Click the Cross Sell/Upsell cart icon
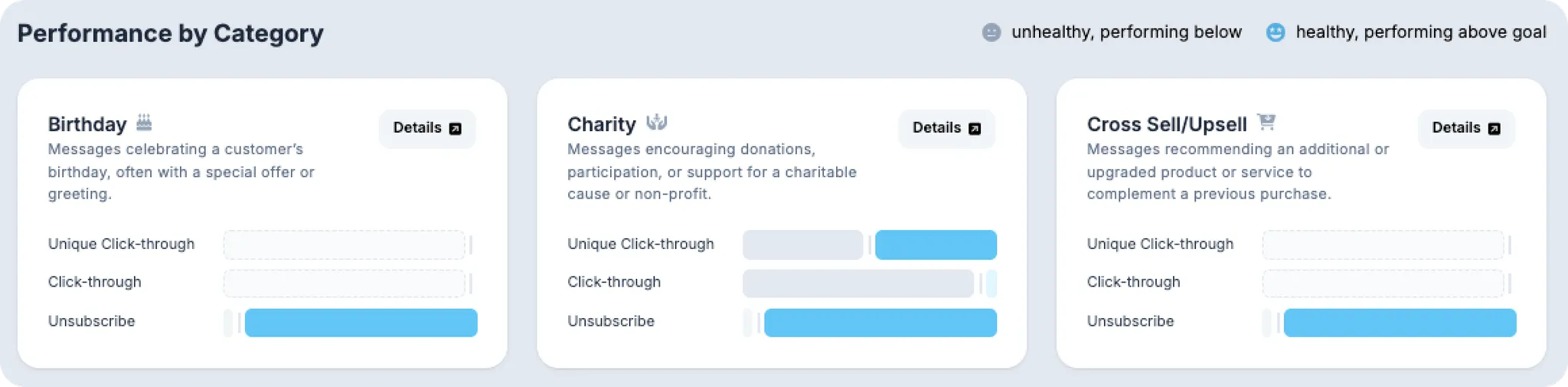This screenshot has width=1568, height=387. coord(1267,123)
